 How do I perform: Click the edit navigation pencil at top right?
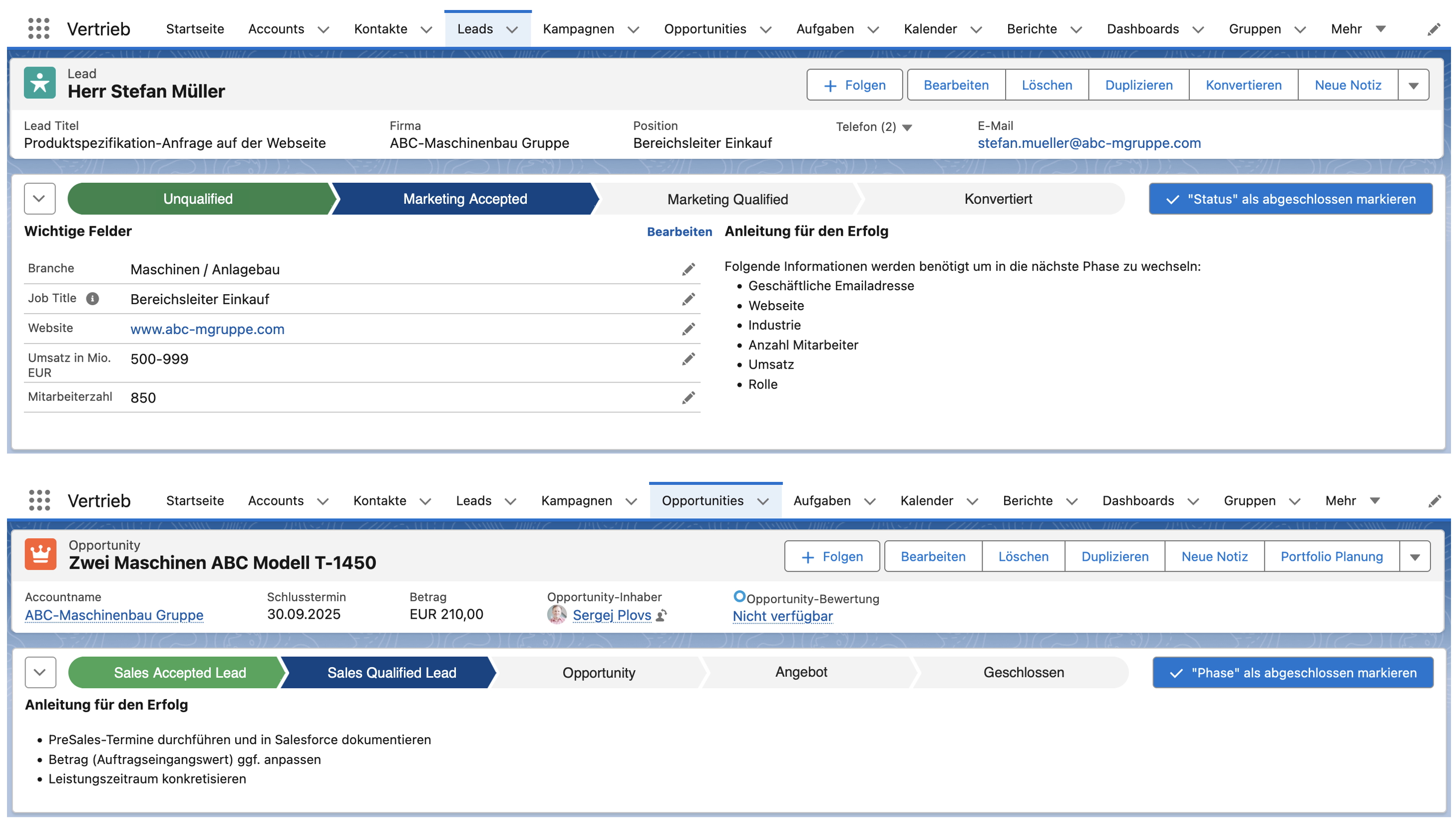(x=1434, y=29)
